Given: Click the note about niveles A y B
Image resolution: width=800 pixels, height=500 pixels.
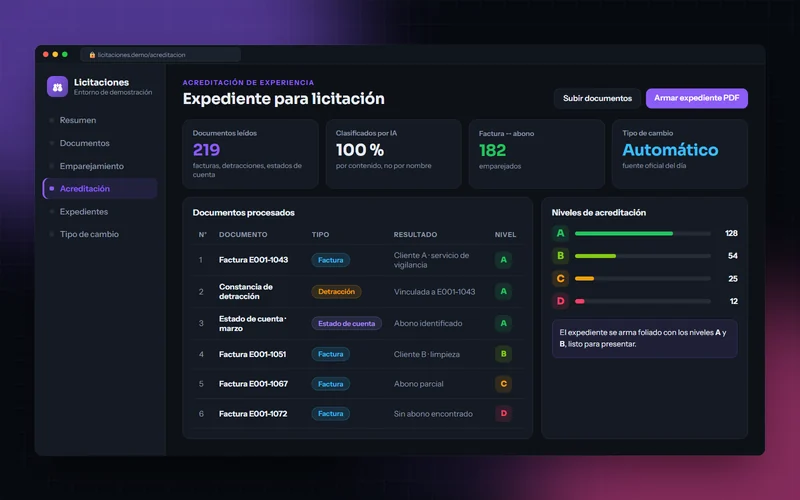Looking at the screenshot, I should coord(644,338).
